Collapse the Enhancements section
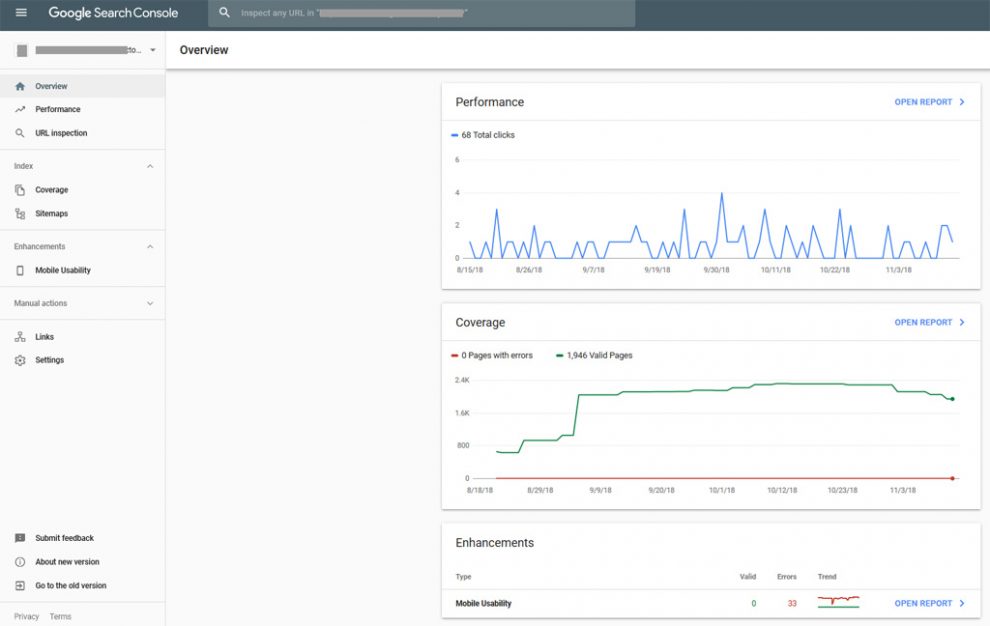990x626 pixels. pos(150,246)
